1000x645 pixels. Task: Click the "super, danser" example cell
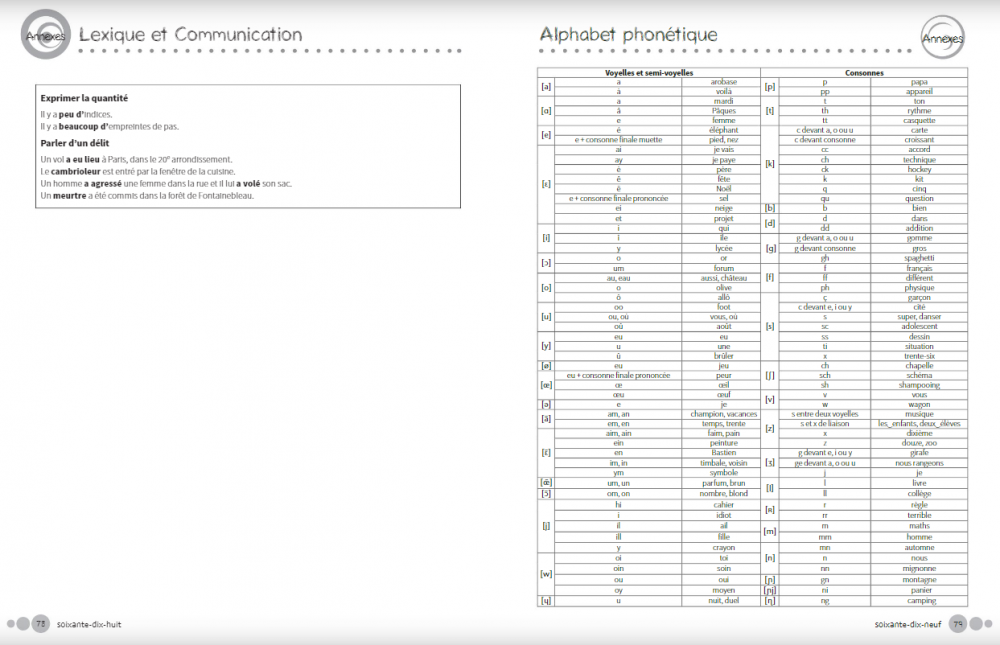click(919, 316)
